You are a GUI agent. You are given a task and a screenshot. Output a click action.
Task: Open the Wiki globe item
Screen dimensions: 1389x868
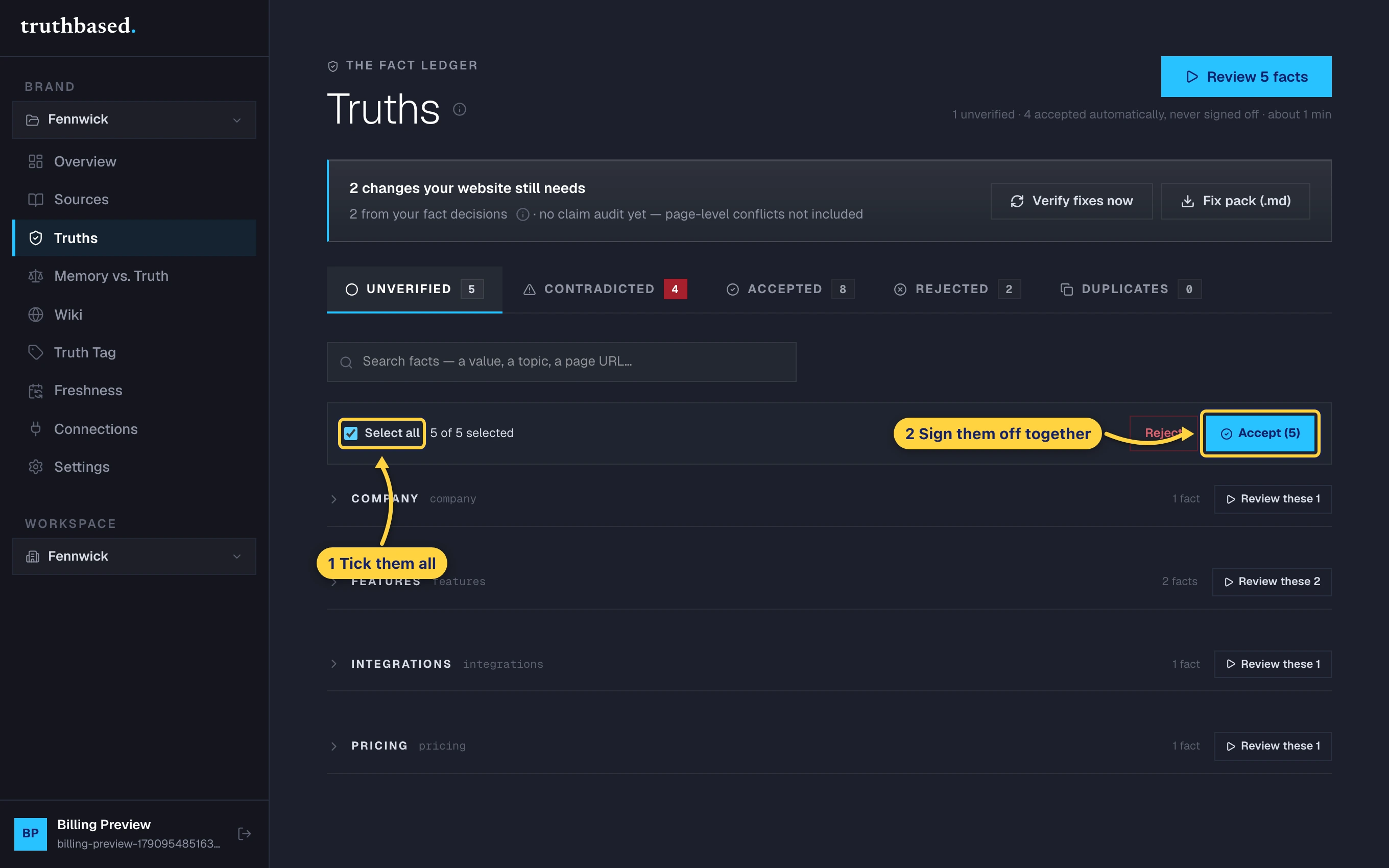pos(134,315)
